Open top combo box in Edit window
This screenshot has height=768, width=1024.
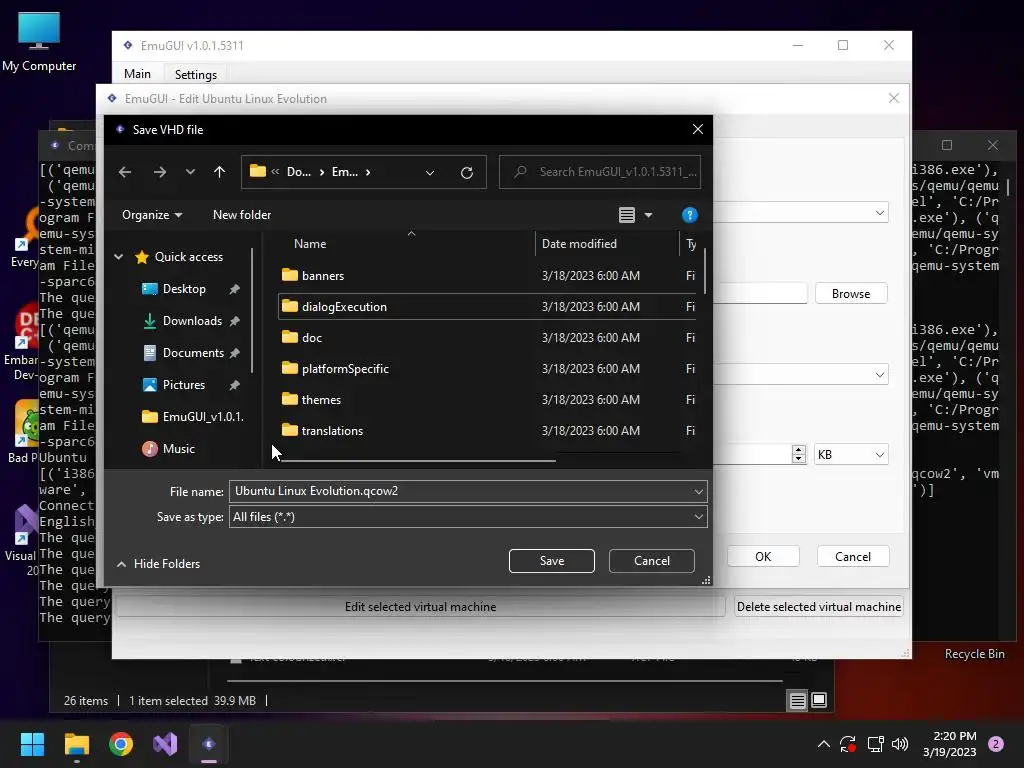click(x=801, y=213)
